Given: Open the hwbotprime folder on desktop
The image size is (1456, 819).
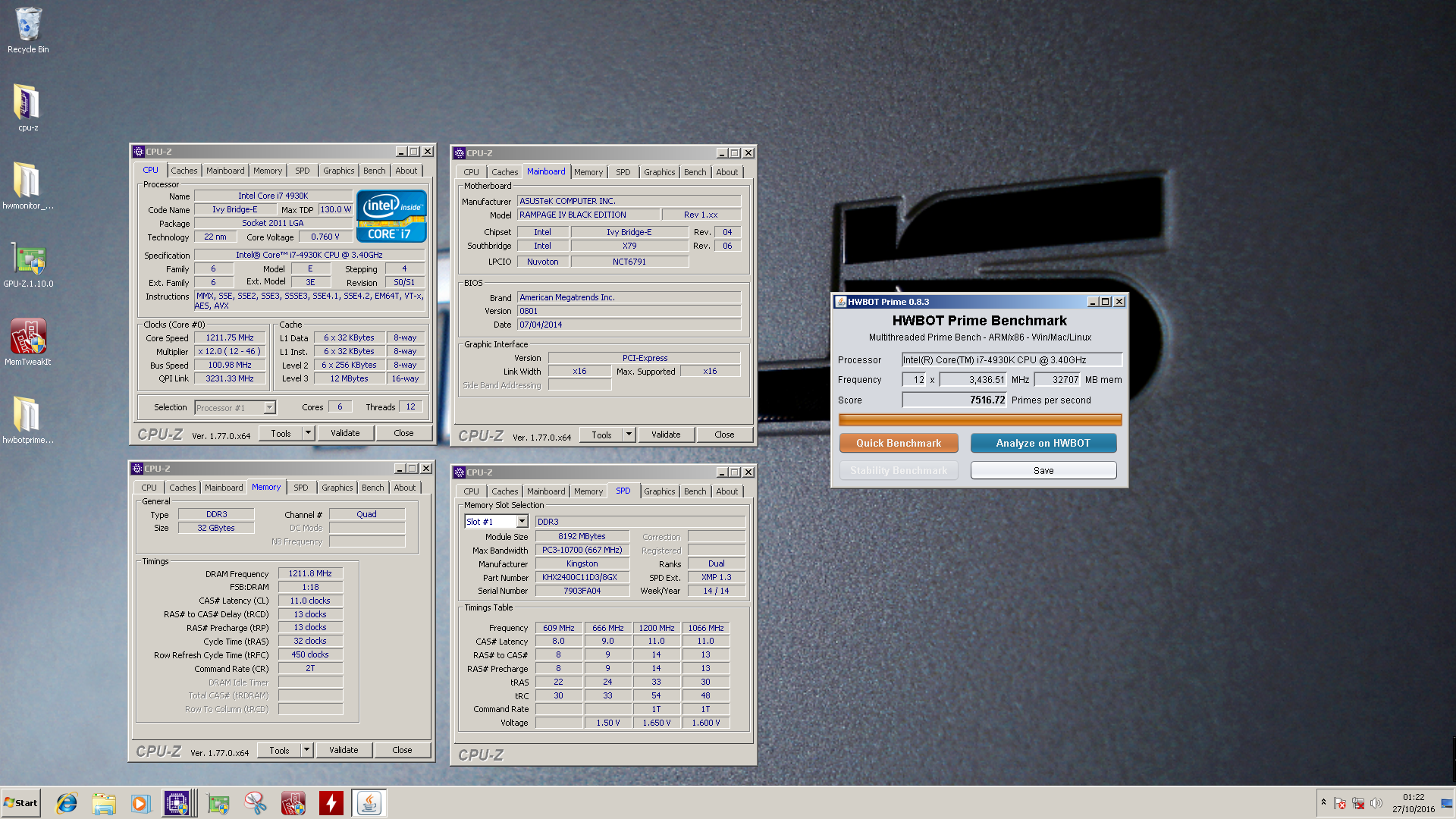Looking at the screenshot, I should coord(28,420).
